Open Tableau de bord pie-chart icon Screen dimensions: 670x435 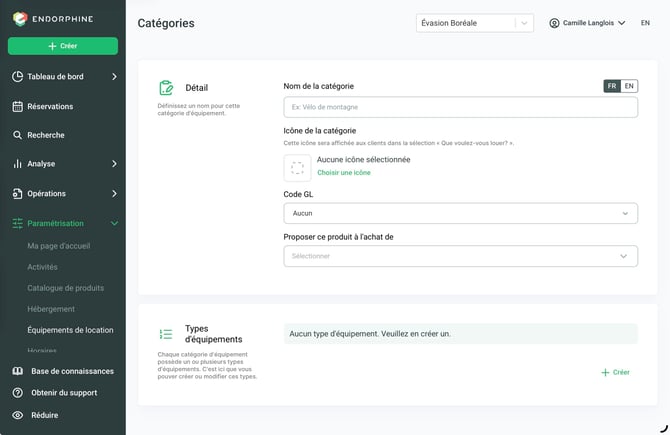pos(18,76)
